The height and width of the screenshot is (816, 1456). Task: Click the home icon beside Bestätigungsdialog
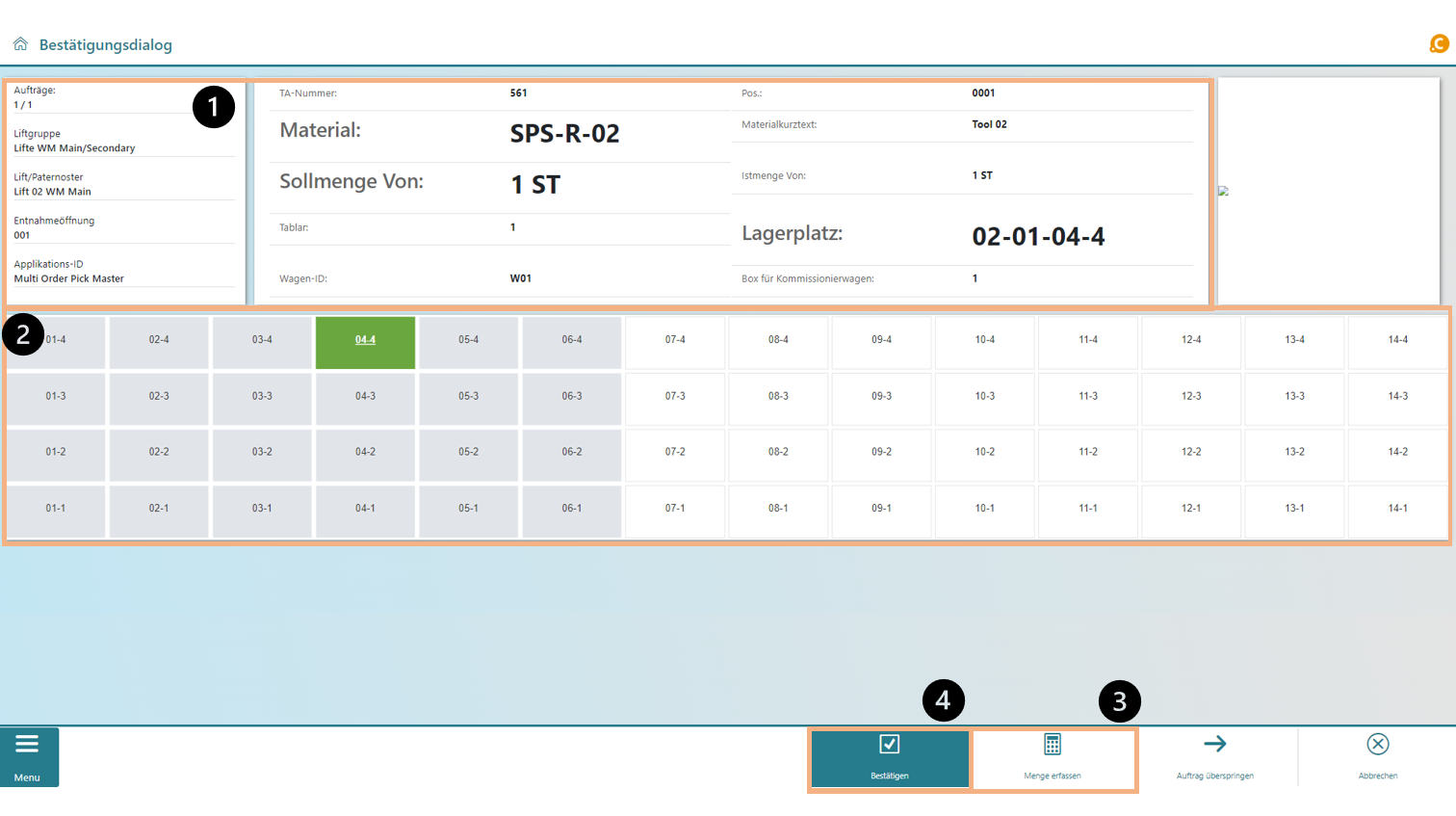pyautogui.click(x=20, y=44)
